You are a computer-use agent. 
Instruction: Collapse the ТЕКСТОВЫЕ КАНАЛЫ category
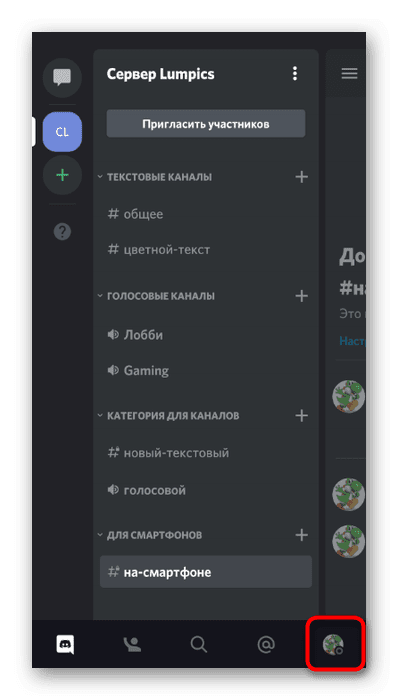[x=154, y=177]
